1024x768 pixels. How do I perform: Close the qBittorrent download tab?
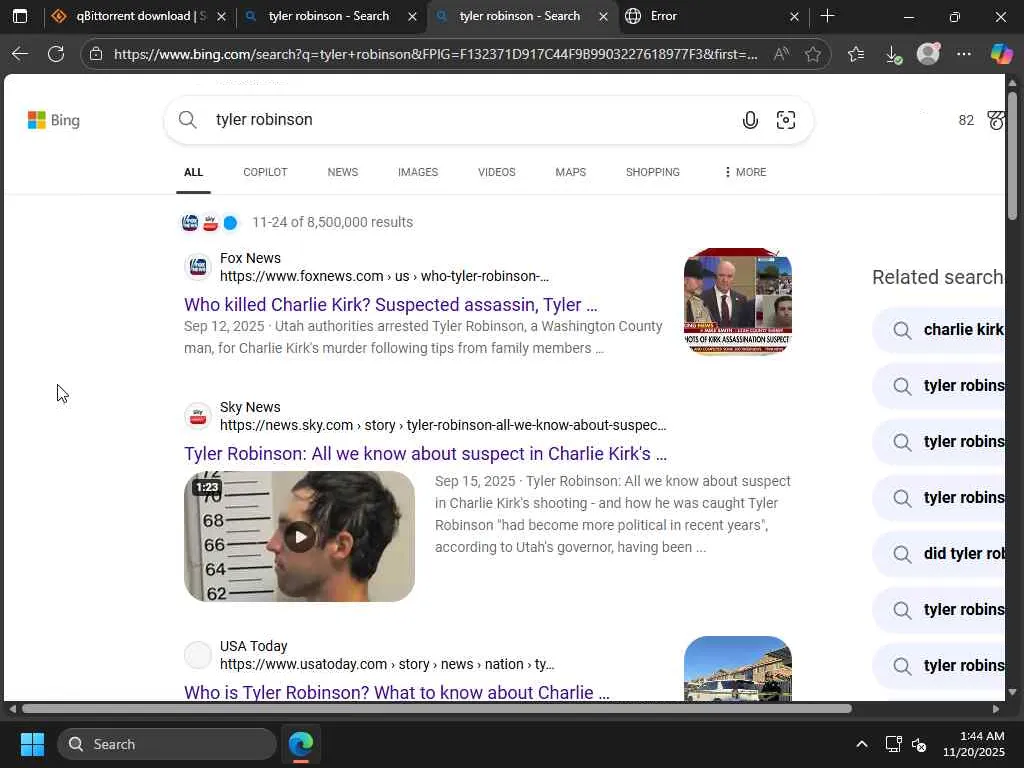click(x=221, y=16)
